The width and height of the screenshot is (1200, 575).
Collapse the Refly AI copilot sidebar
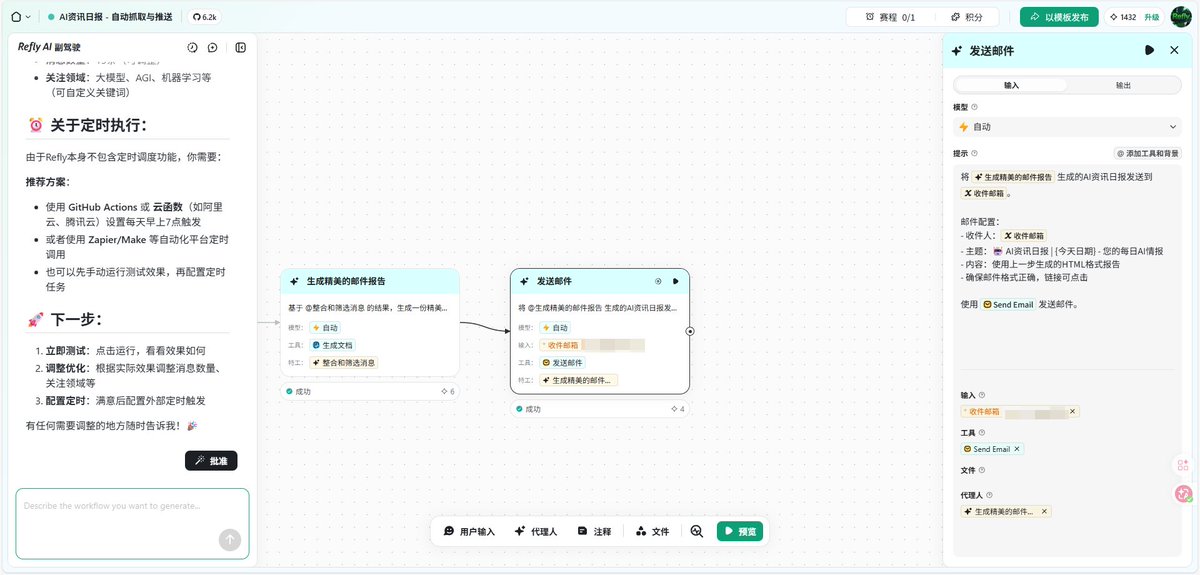[x=241, y=47]
